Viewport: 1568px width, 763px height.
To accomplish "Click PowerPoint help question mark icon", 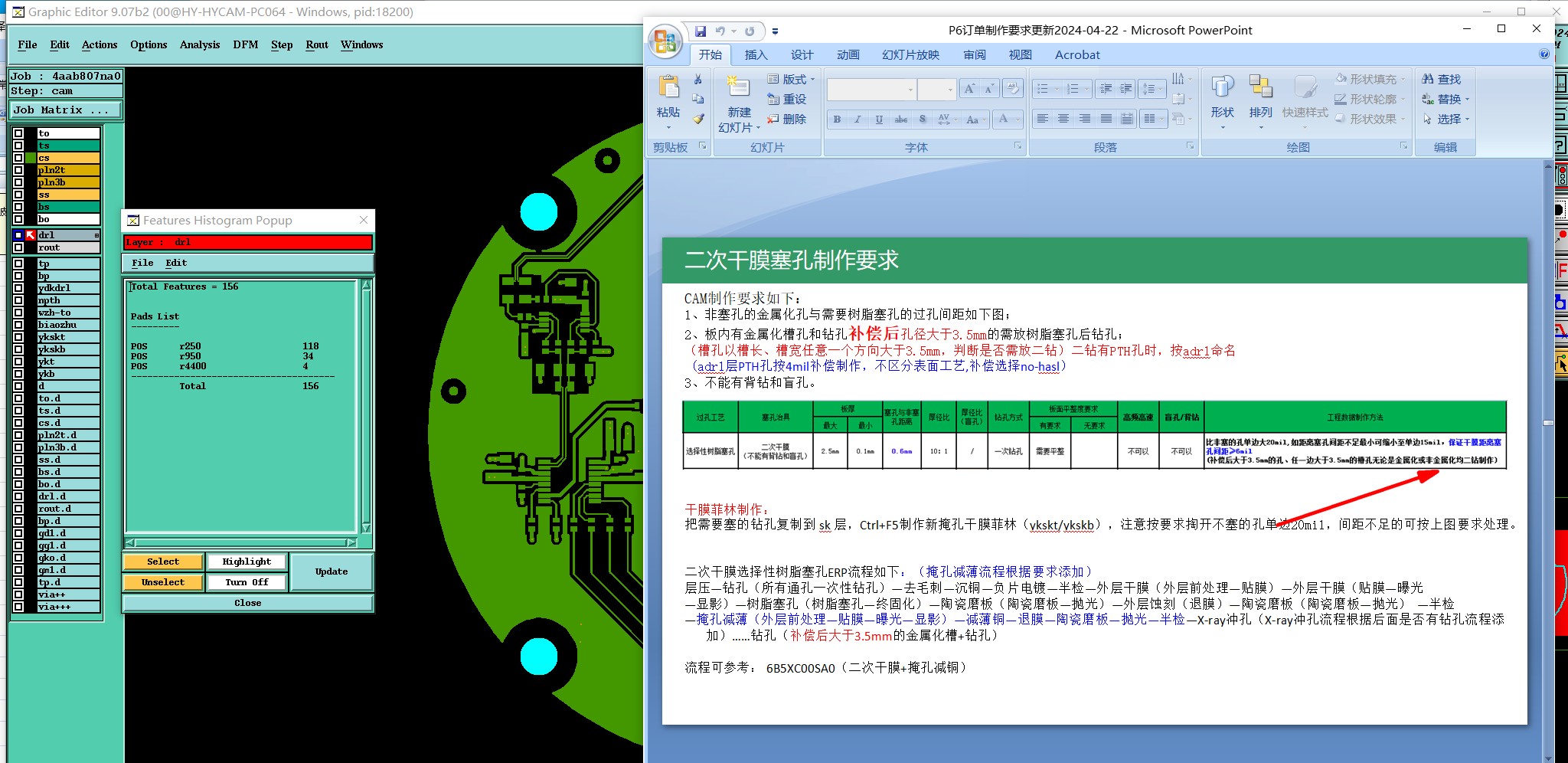I will pos(1544,54).
